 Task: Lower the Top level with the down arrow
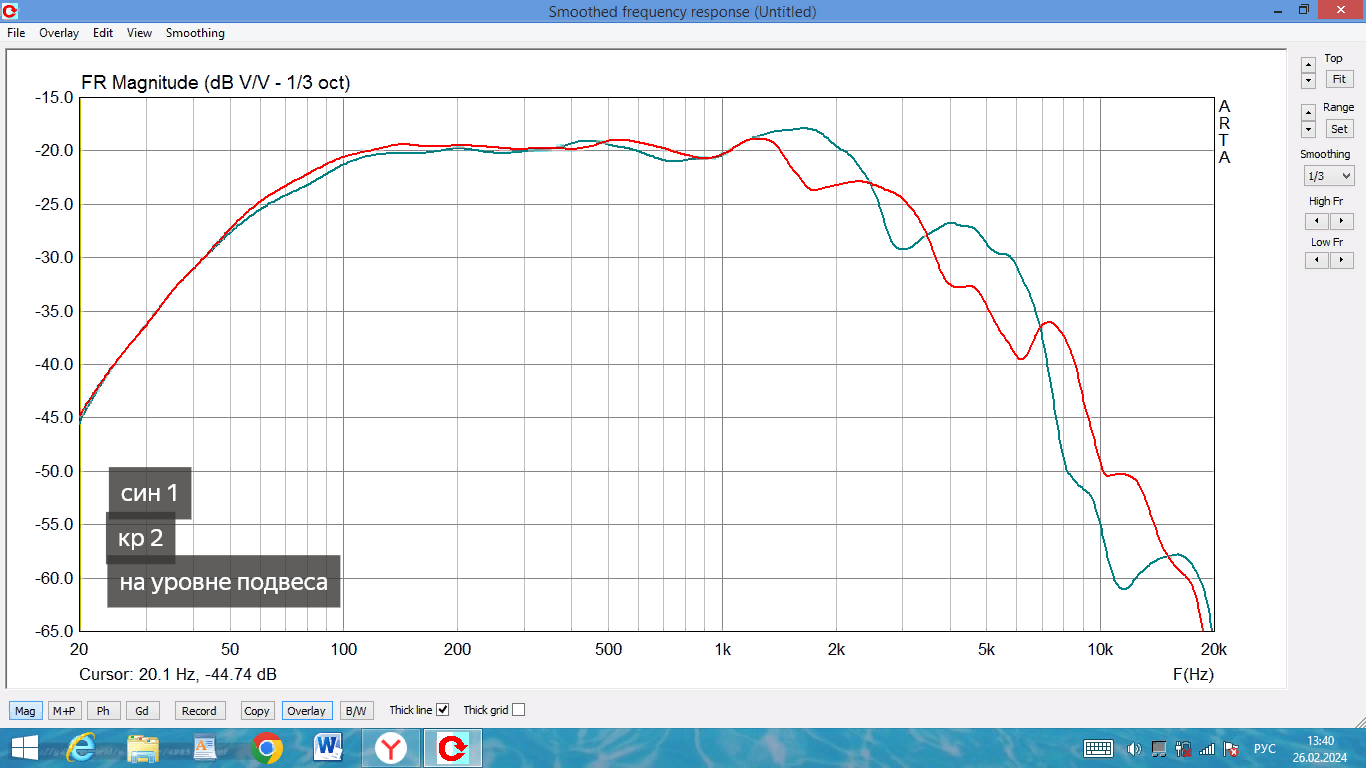point(1308,80)
